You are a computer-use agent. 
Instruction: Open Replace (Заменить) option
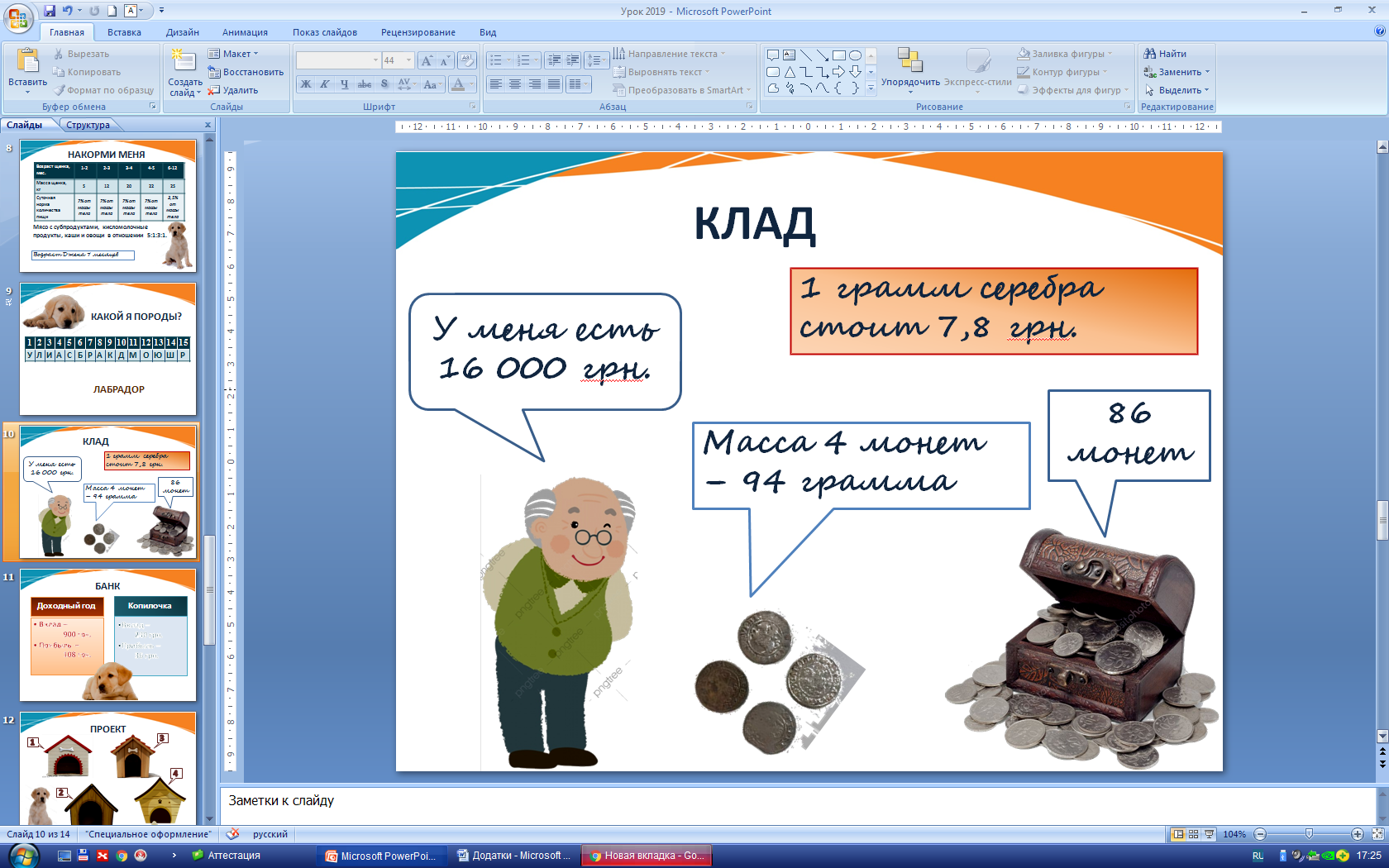(1177, 72)
